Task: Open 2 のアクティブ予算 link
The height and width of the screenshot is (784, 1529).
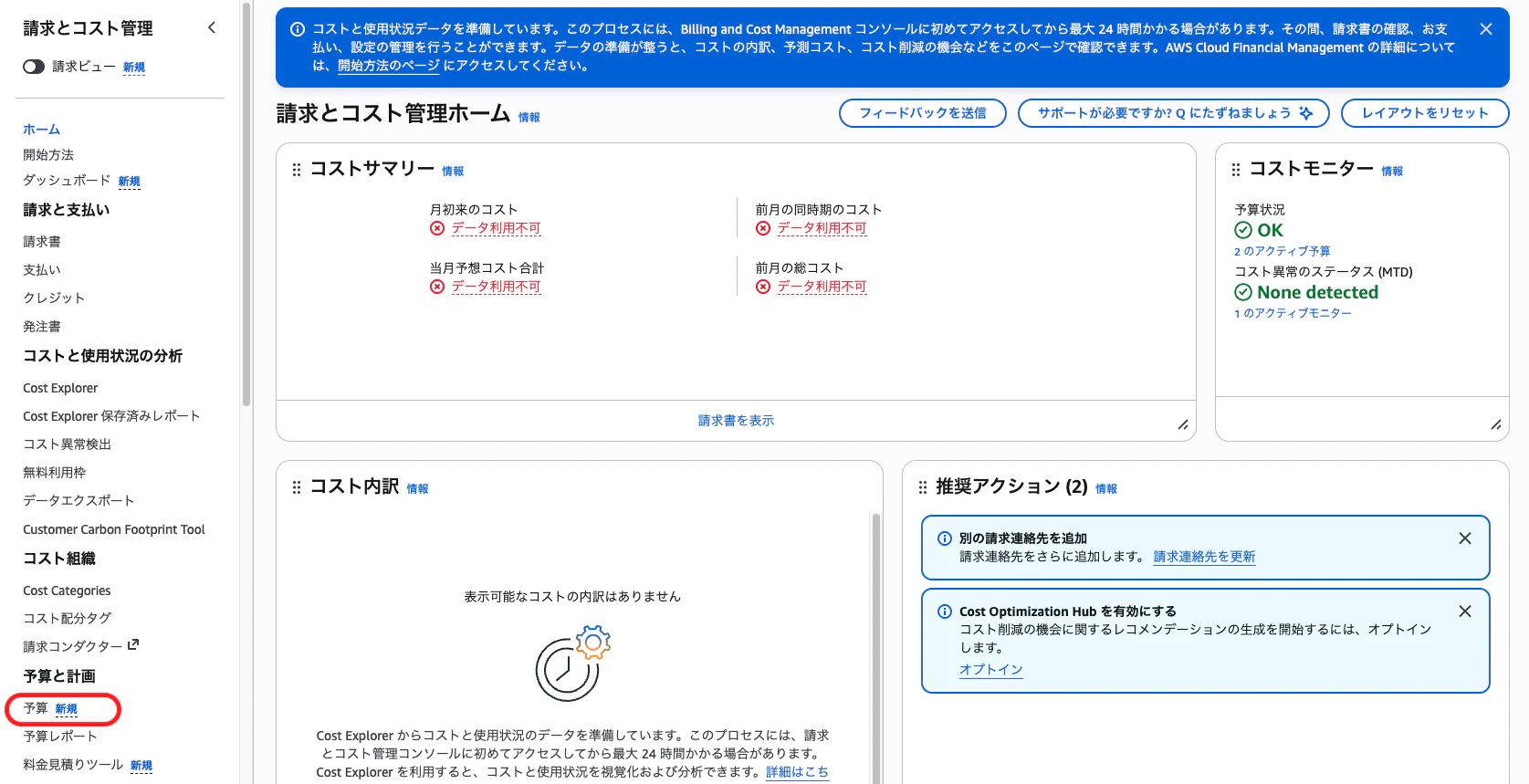Action: [x=1282, y=251]
